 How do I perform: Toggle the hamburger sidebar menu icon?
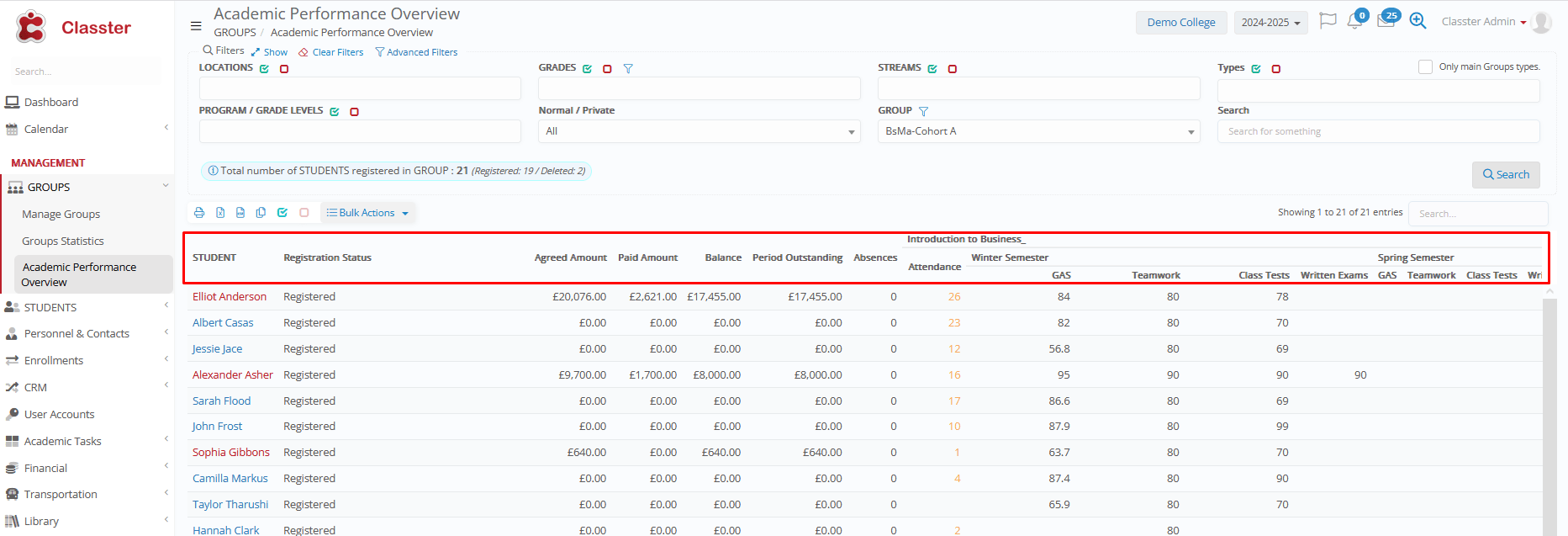[196, 25]
